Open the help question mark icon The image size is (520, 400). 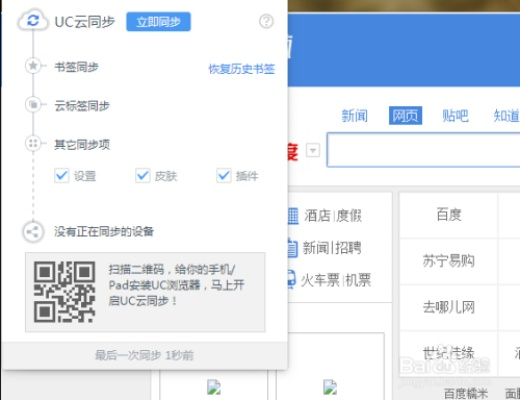click(x=266, y=21)
